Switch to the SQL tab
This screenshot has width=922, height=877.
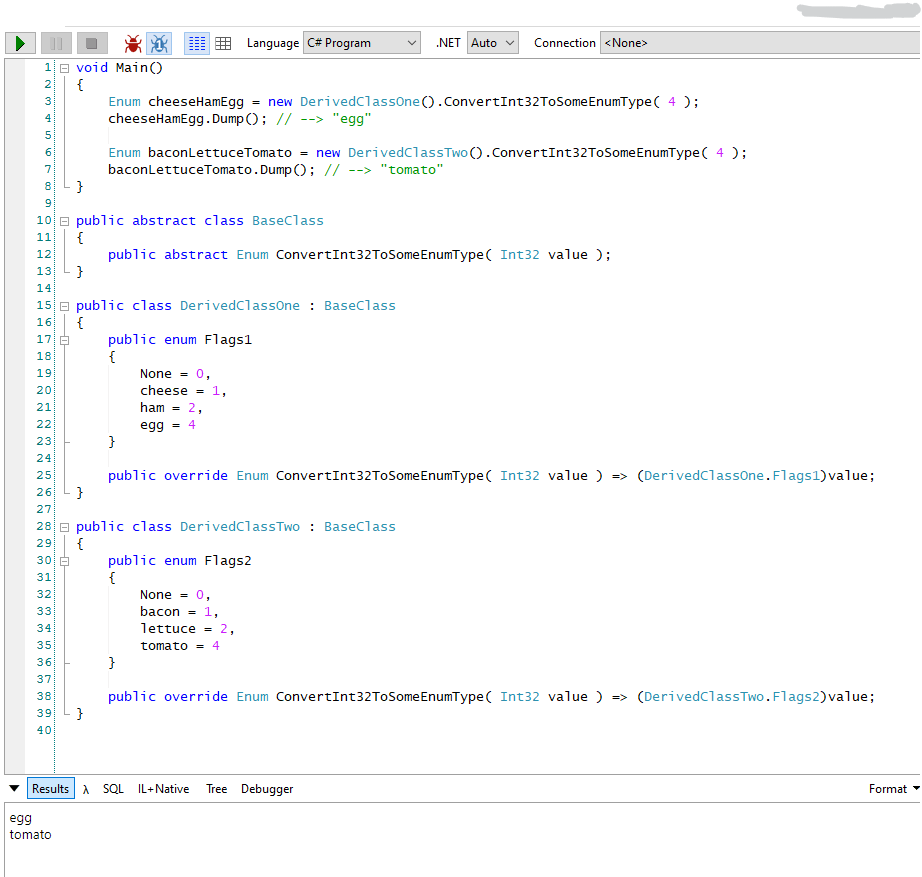point(113,789)
